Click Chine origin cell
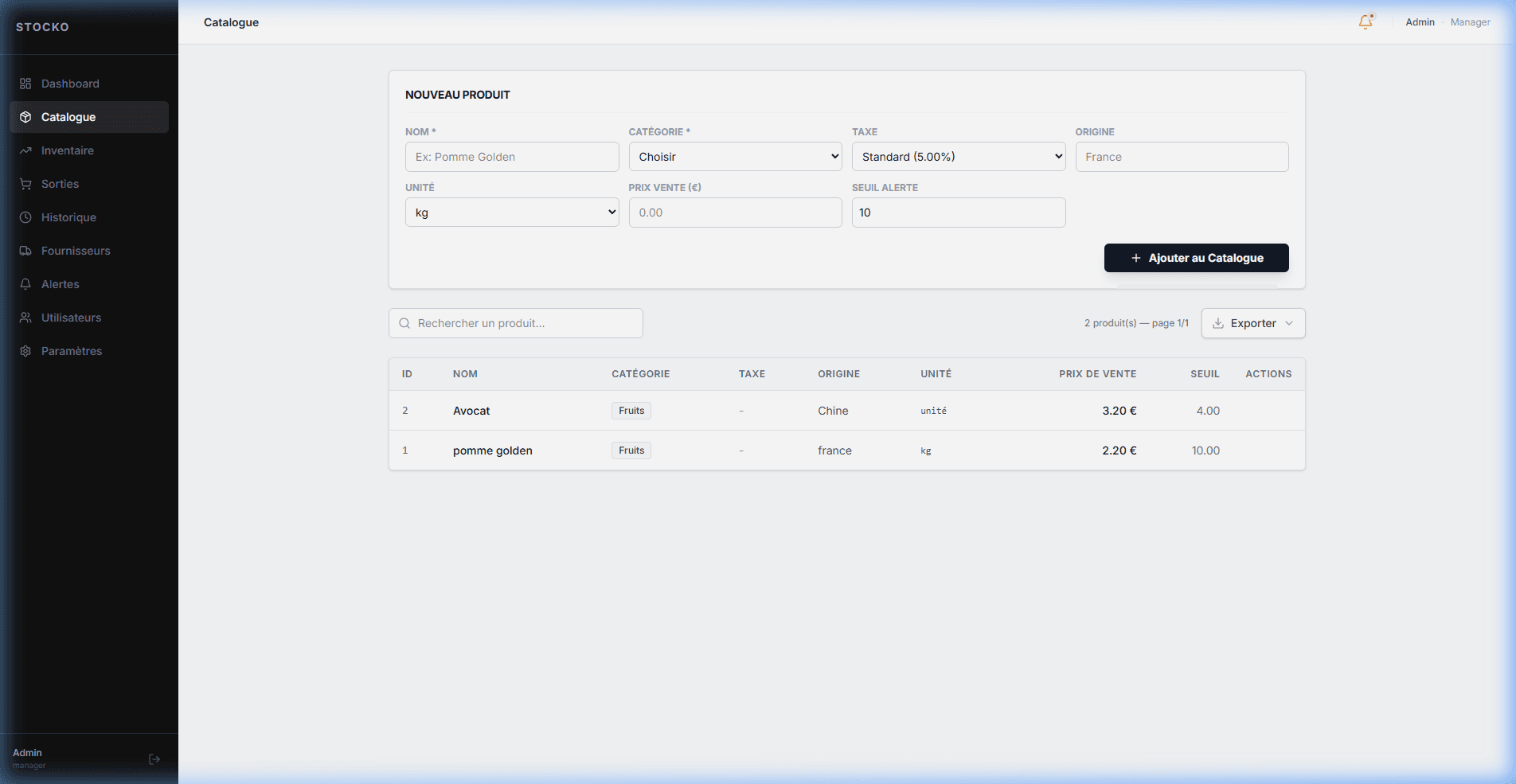Viewport: 1516px width, 784px height. 833,411
